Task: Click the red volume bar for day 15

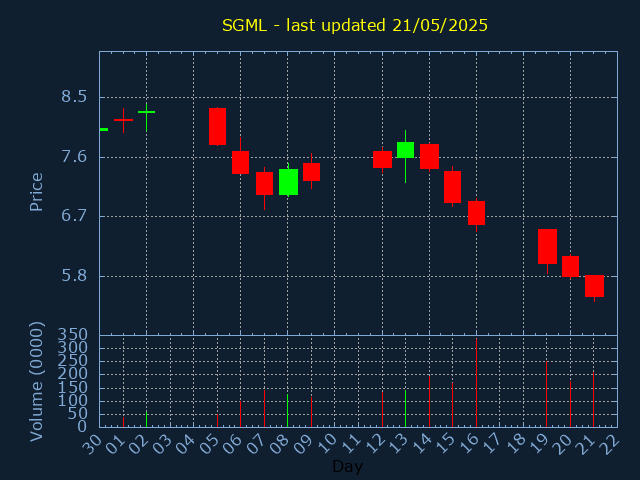Action: click(452, 405)
